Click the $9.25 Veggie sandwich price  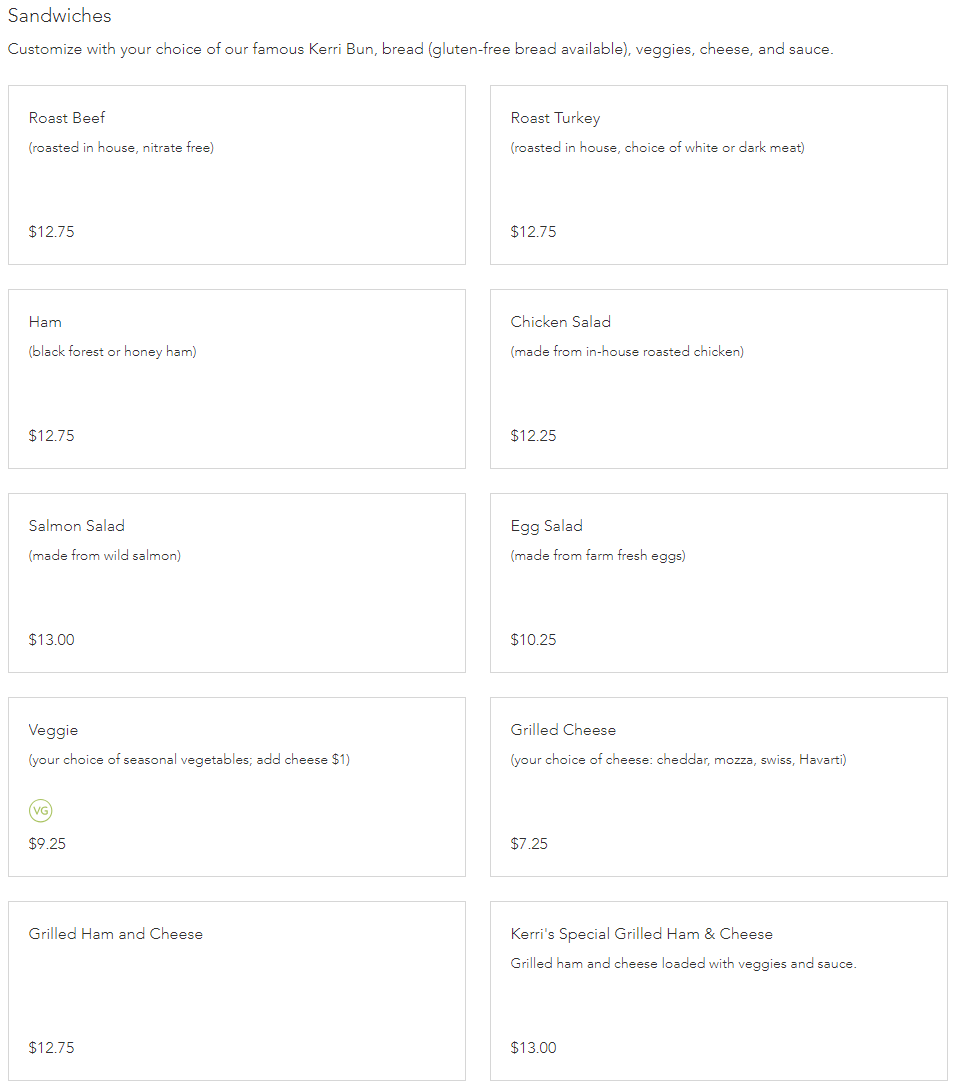(47, 844)
